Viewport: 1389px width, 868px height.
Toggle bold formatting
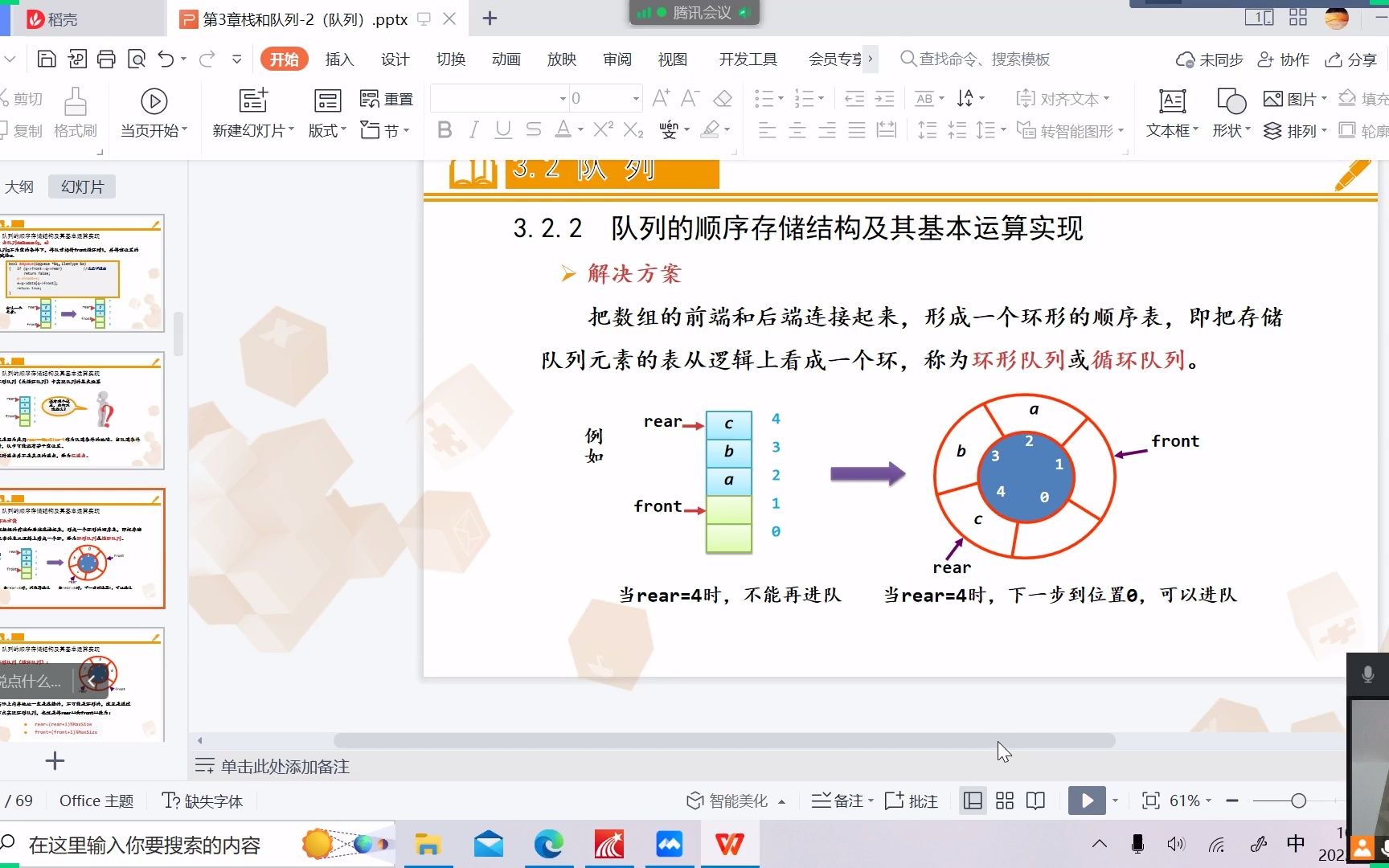click(445, 129)
